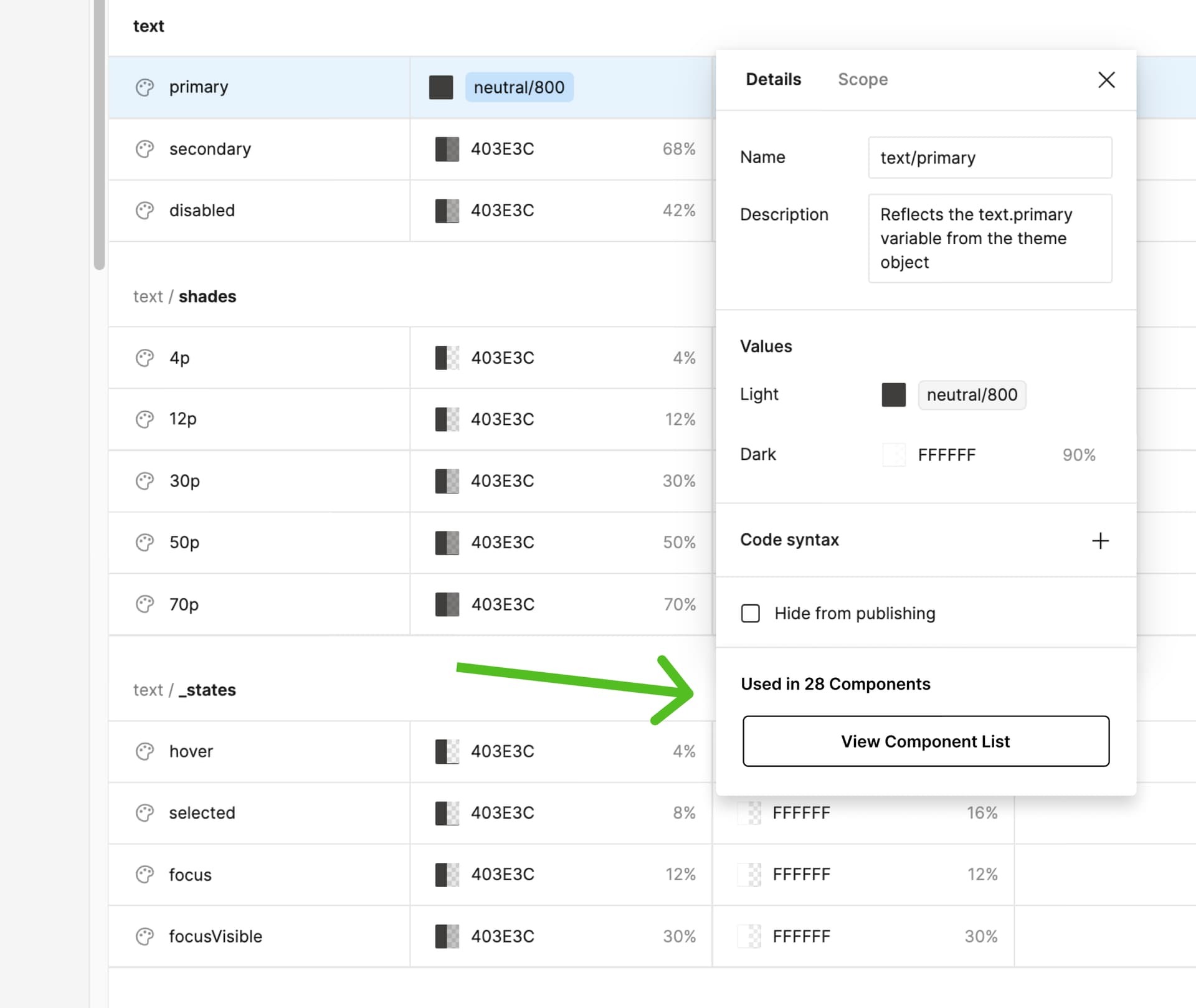Click the palette icon next to 30p
Image resolution: width=1196 pixels, height=1008 pixels.
145,481
